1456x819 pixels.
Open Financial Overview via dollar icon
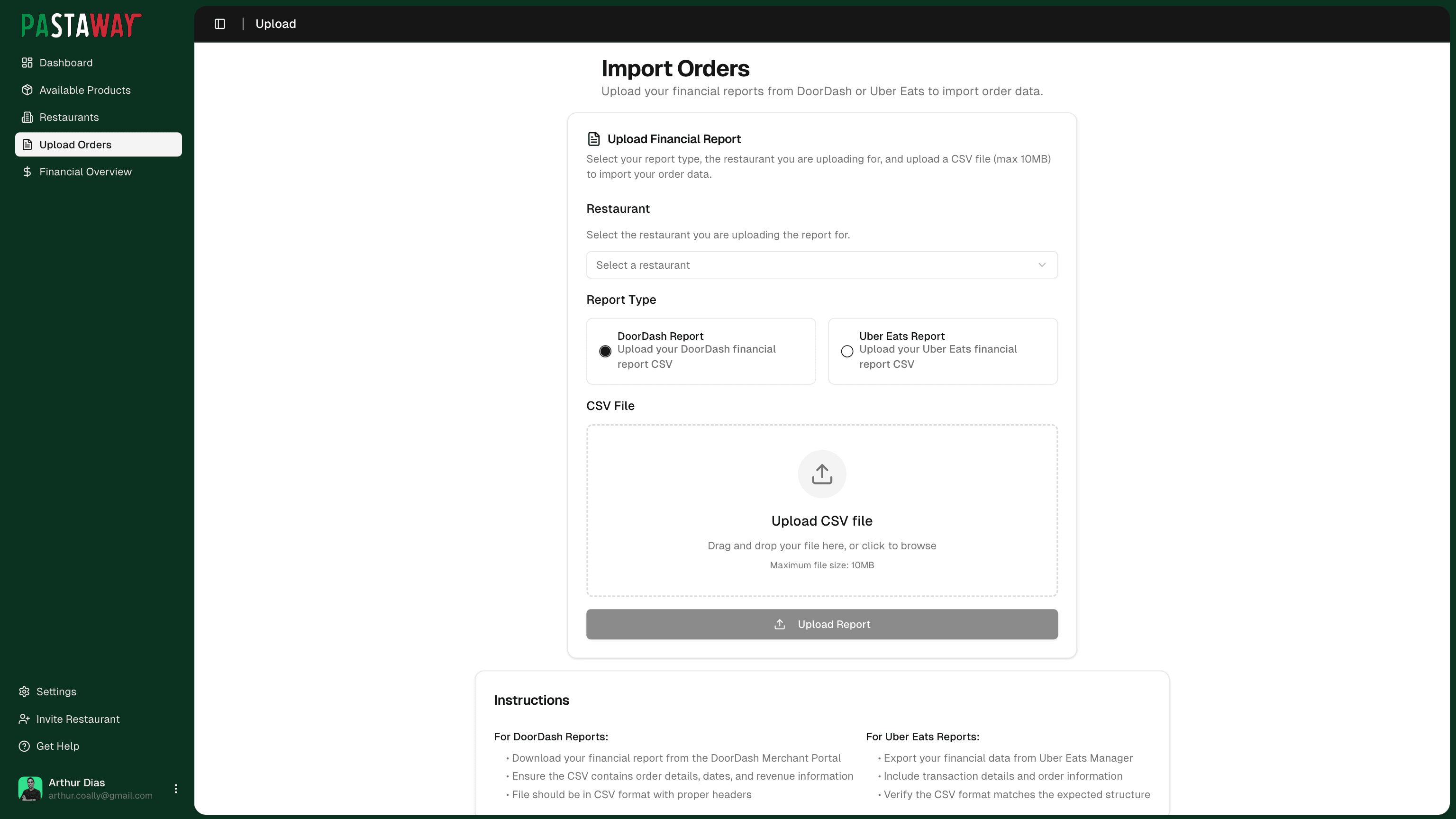27,171
